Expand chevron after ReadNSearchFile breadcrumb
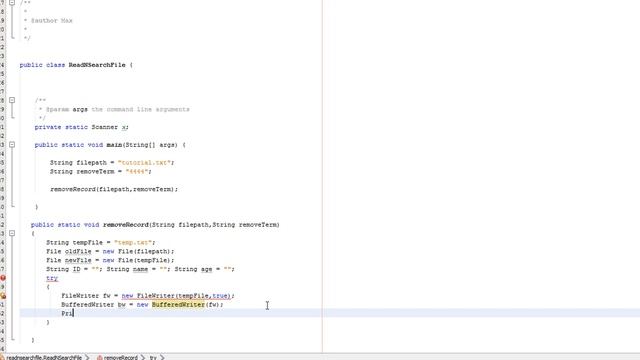The image size is (640, 360). coord(87,358)
